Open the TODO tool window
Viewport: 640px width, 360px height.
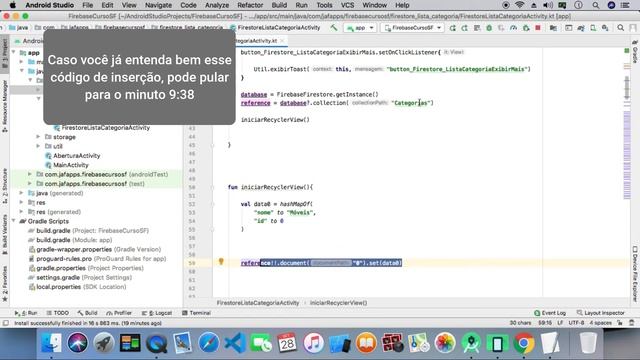tap(58, 313)
